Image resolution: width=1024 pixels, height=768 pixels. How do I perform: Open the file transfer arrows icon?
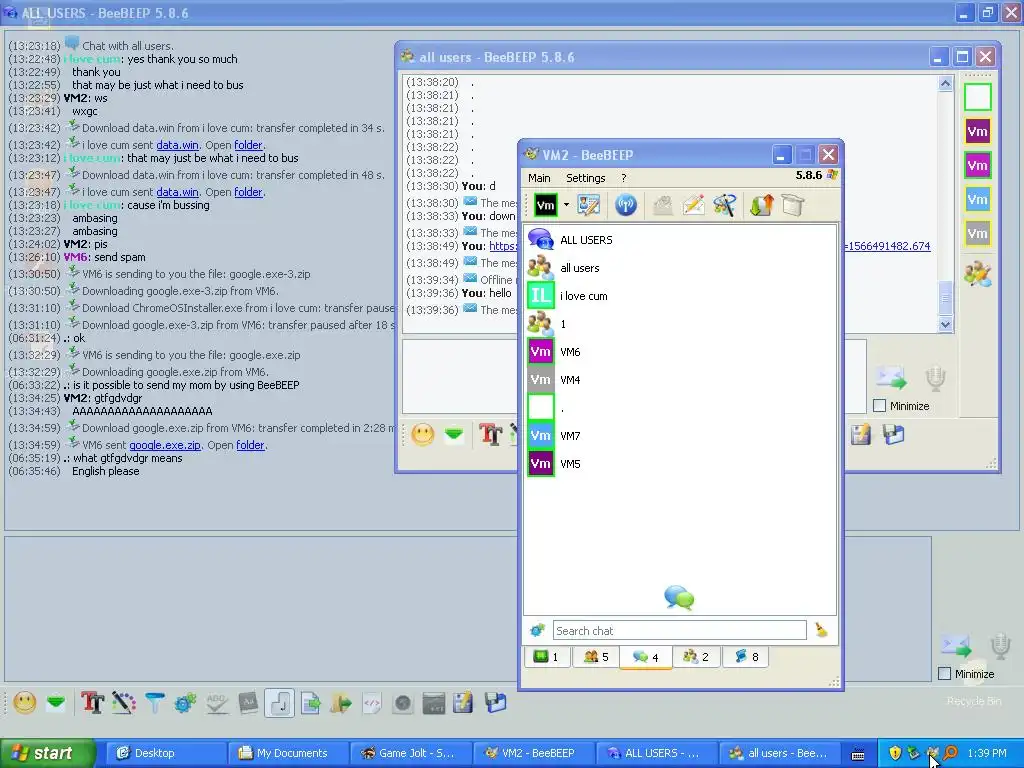pos(761,206)
